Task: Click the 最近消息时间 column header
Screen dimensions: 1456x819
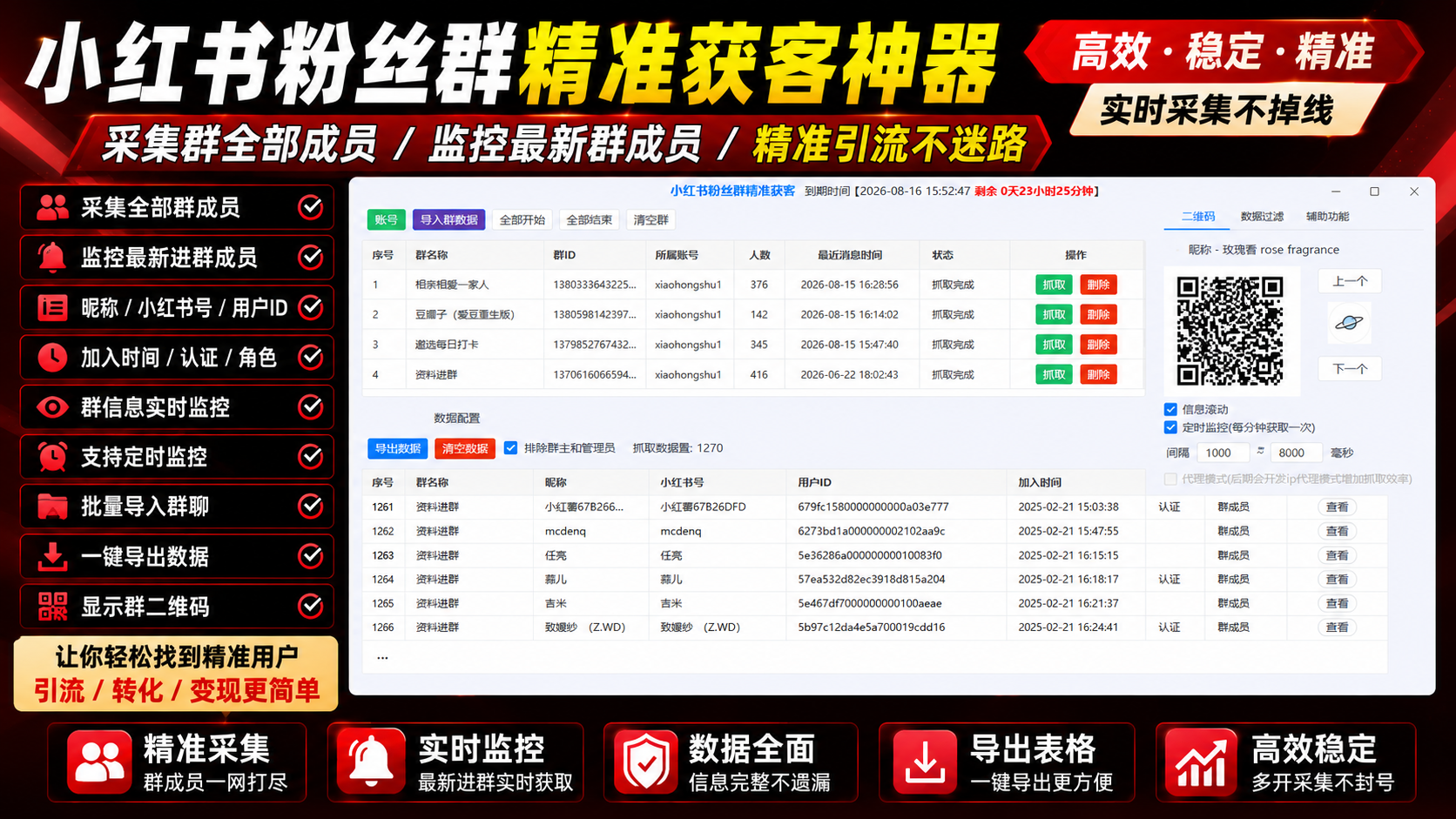Action: pos(850,255)
